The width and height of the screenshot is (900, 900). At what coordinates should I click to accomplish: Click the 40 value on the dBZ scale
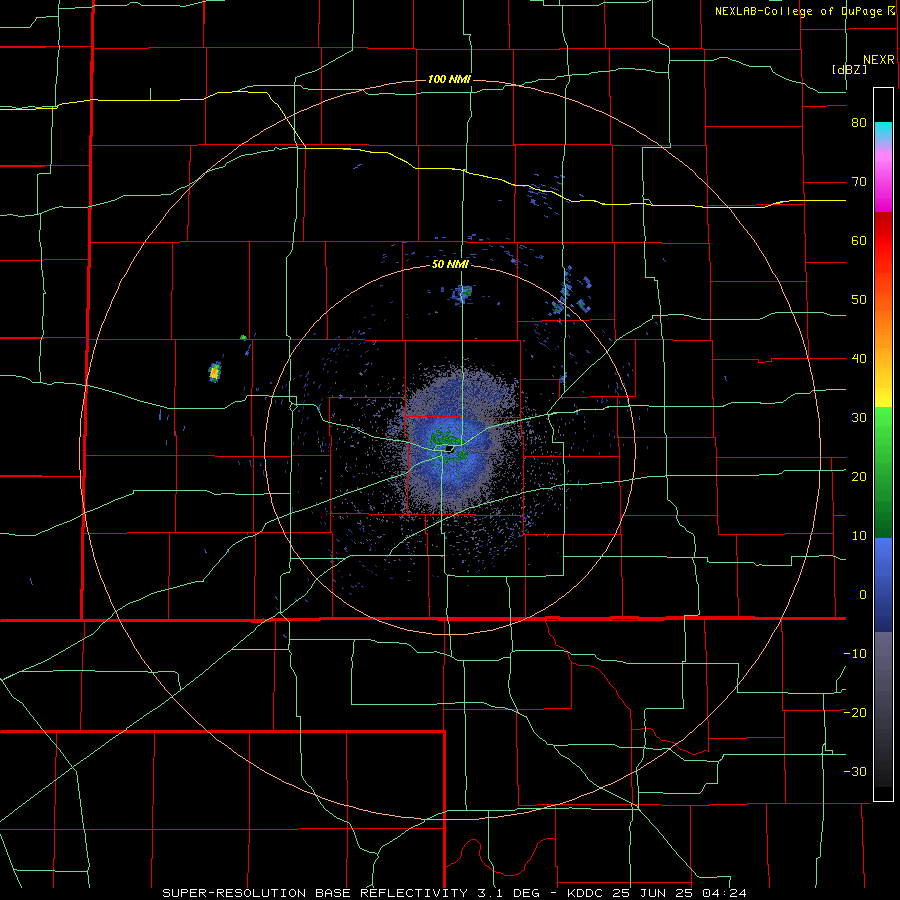pos(859,359)
